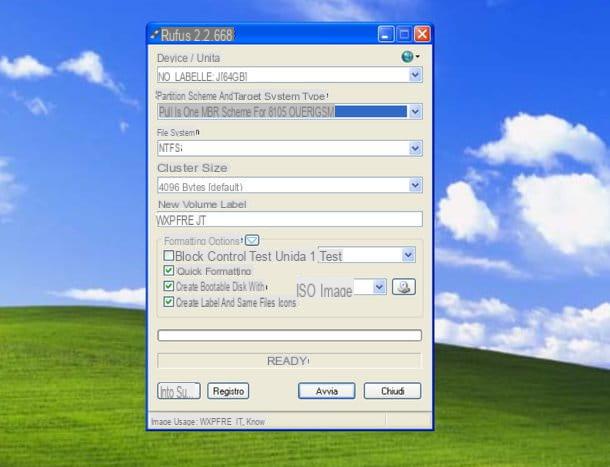The height and width of the screenshot is (467, 610).
Task: Open the globe language menu icon
Action: tap(410, 57)
